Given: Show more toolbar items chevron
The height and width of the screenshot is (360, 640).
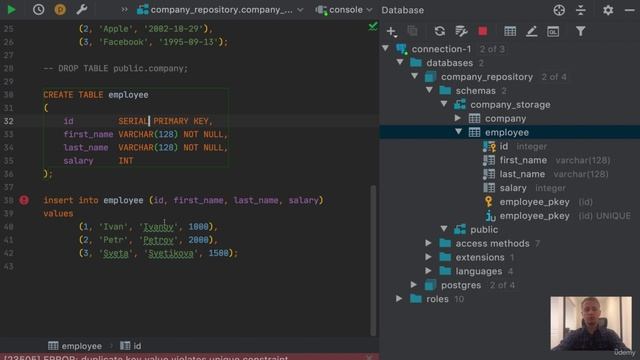Looking at the screenshot, I should coord(124,9).
